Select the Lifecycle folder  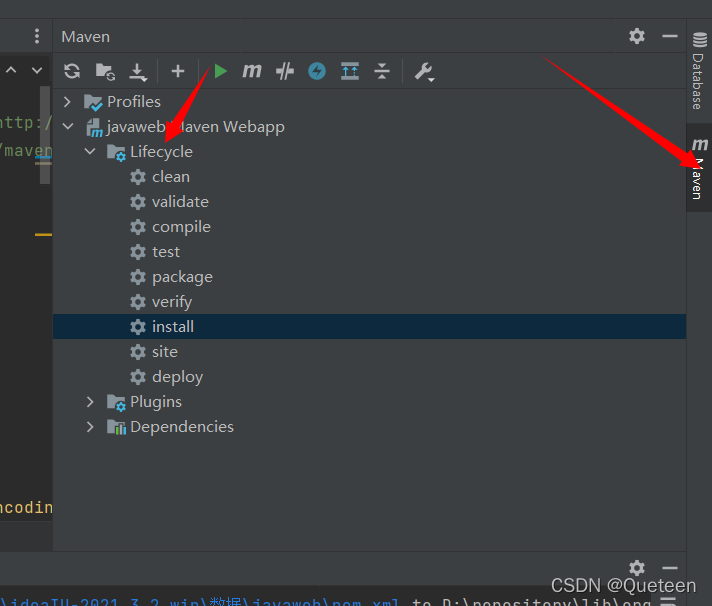point(150,152)
